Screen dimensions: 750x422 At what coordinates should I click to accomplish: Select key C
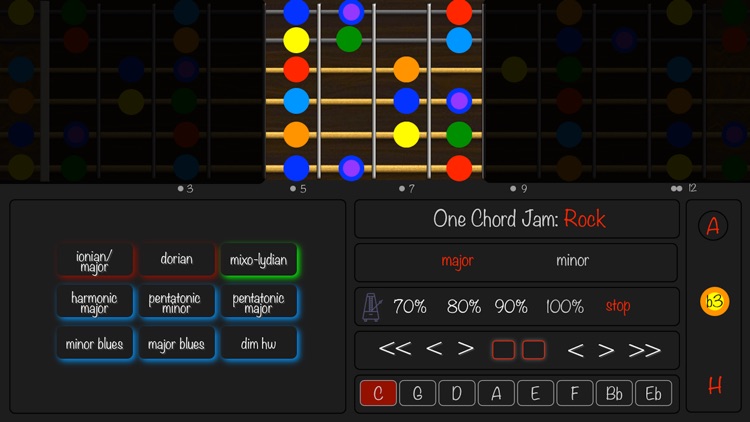(378, 393)
